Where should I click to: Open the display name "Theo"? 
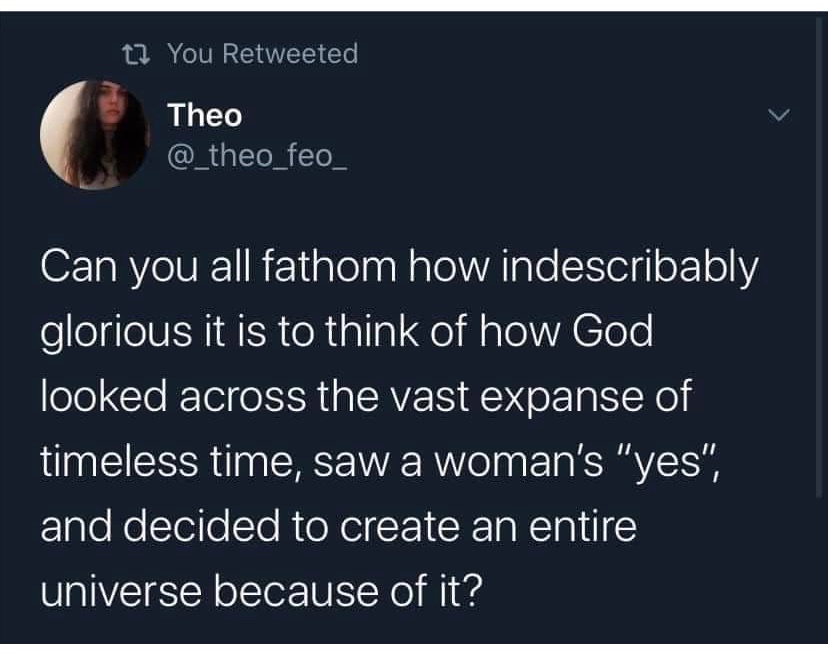click(x=205, y=116)
